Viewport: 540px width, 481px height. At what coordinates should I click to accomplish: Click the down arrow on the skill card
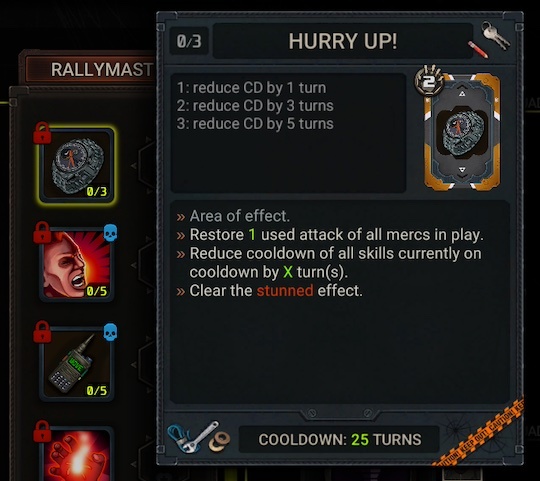tap(462, 172)
